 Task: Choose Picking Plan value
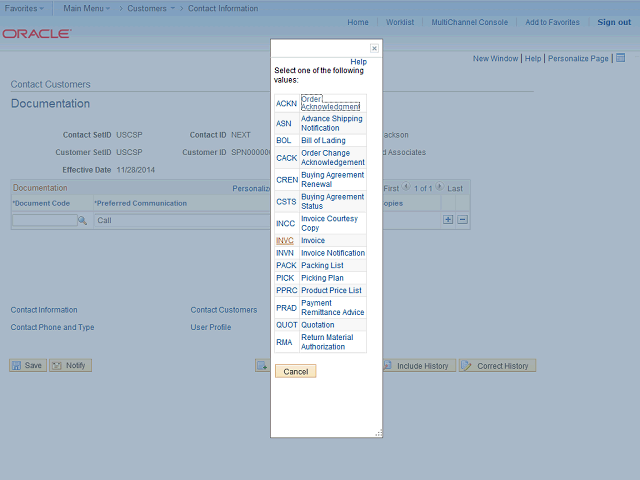pyautogui.click(x=322, y=278)
